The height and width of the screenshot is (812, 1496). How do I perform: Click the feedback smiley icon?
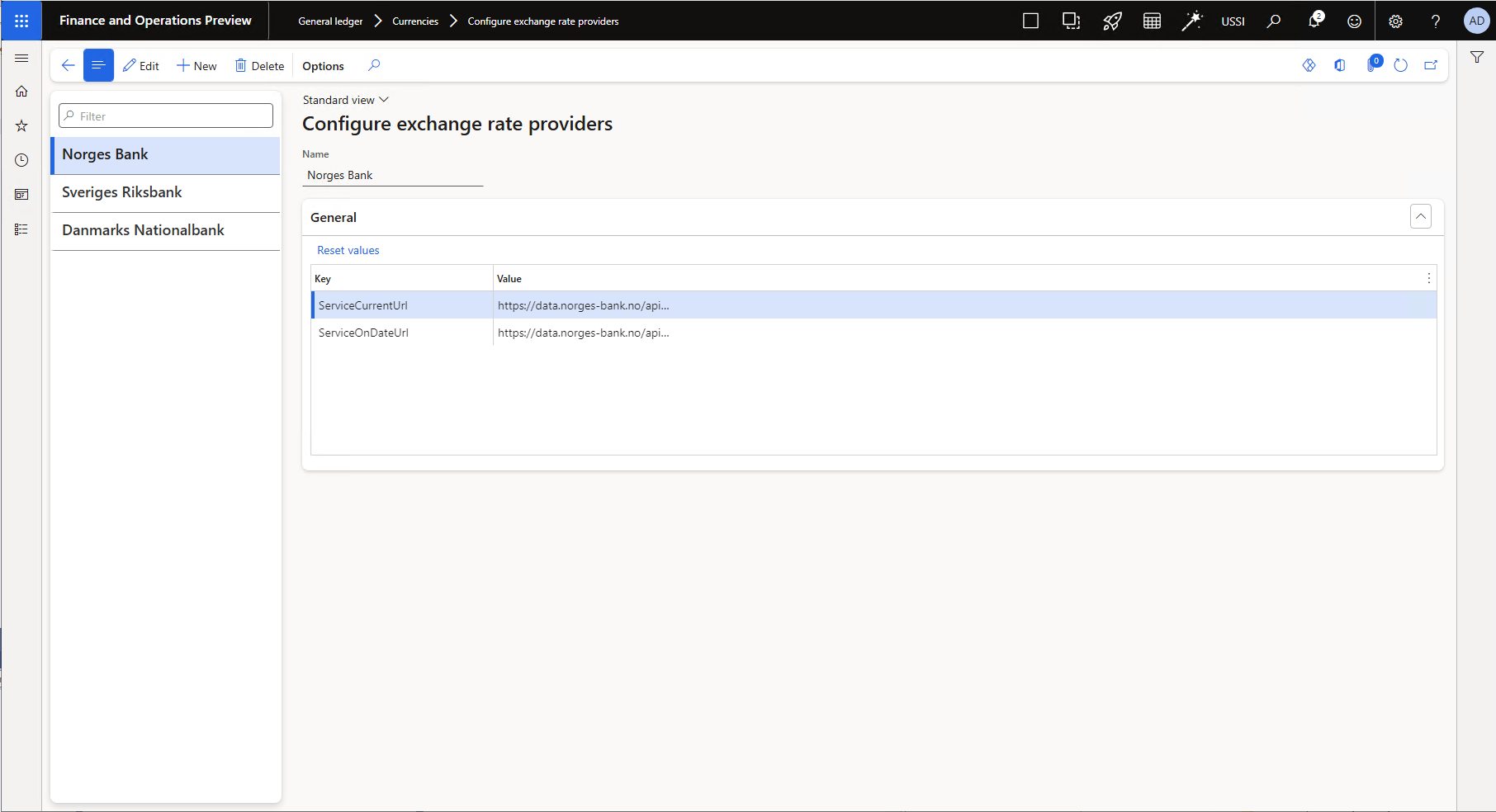(x=1354, y=21)
